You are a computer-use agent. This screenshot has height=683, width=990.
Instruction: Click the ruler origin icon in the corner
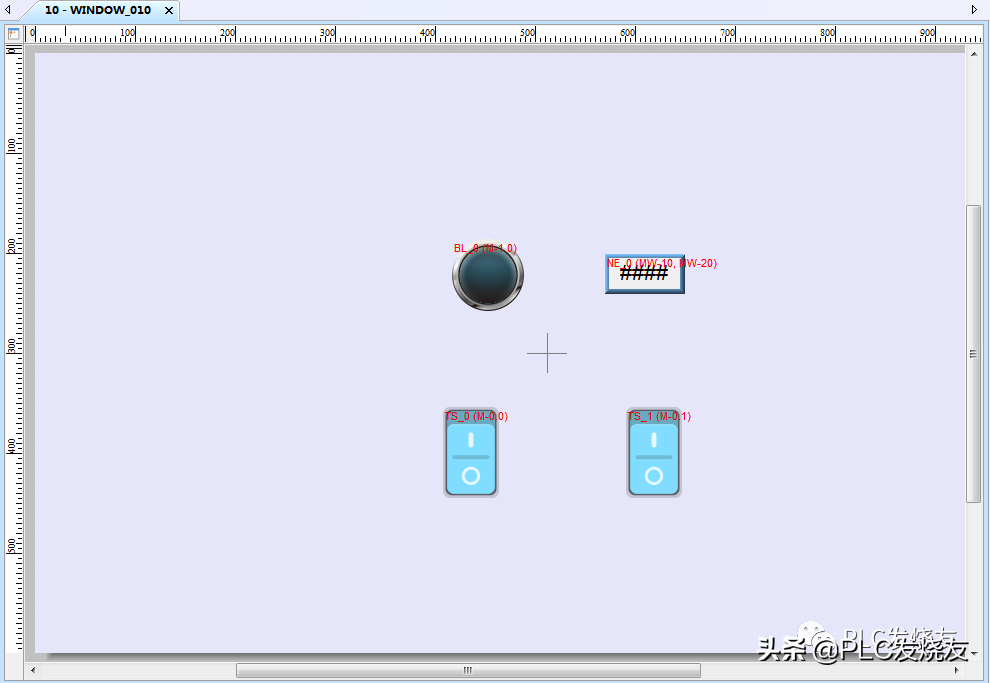pos(13,33)
